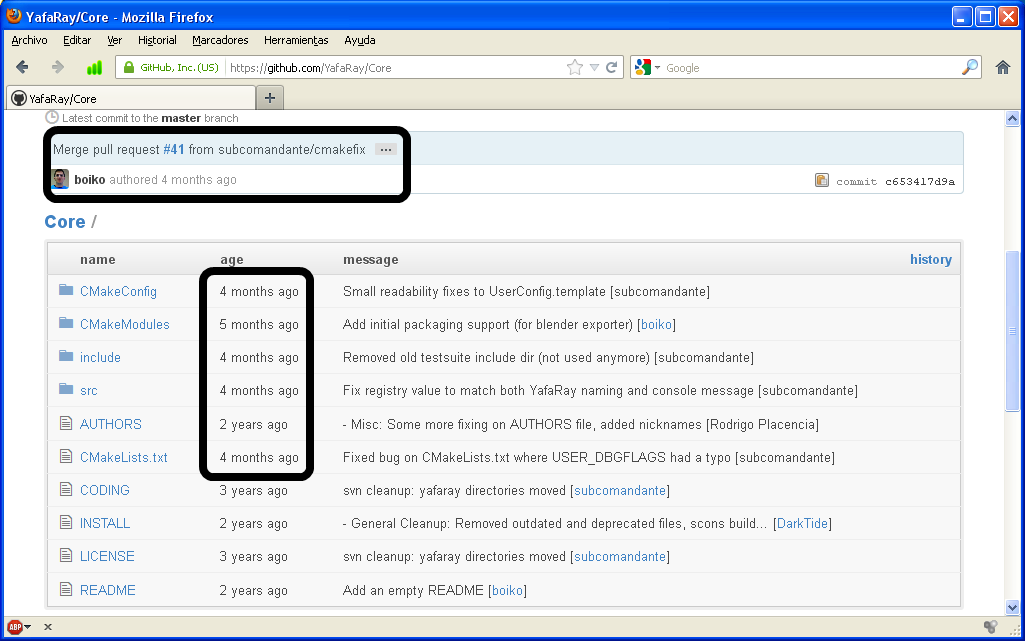Select the YafaRay/Core tab
1025x641 pixels.
click(x=131, y=98)
